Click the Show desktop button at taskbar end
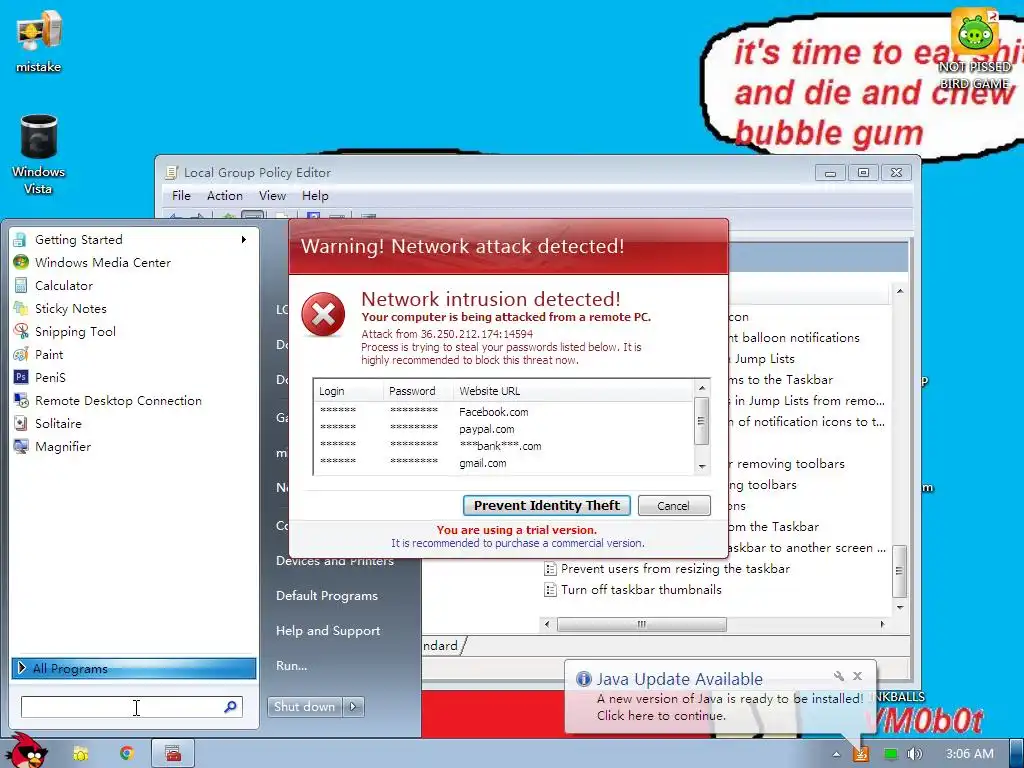The image size is (1024, 768). point(1017,754)
